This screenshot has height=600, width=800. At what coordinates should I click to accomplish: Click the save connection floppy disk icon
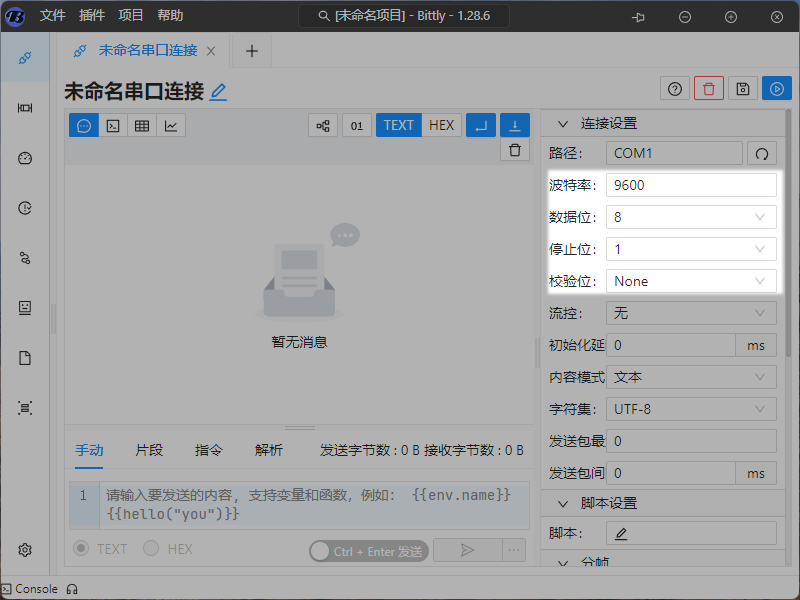(742, 89)
